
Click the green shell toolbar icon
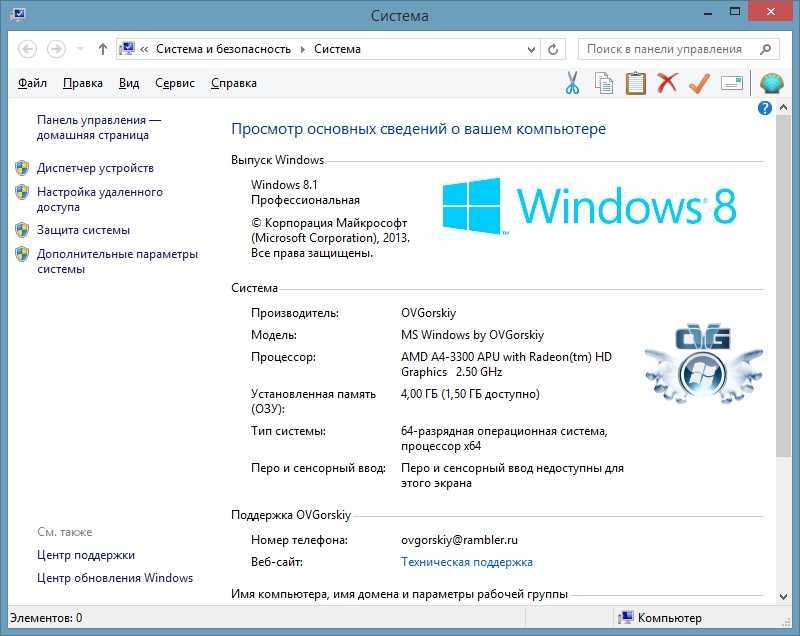click(771, 83)
